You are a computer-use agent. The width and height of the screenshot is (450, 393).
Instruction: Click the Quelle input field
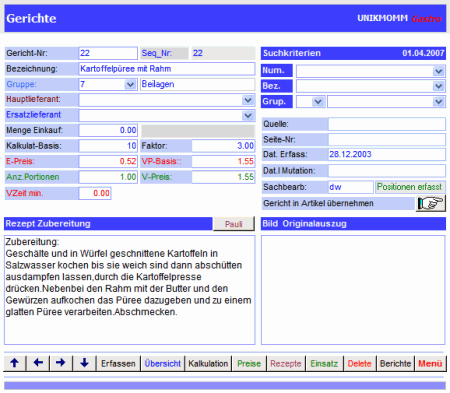pyautogui.click(x=387, y=124)
